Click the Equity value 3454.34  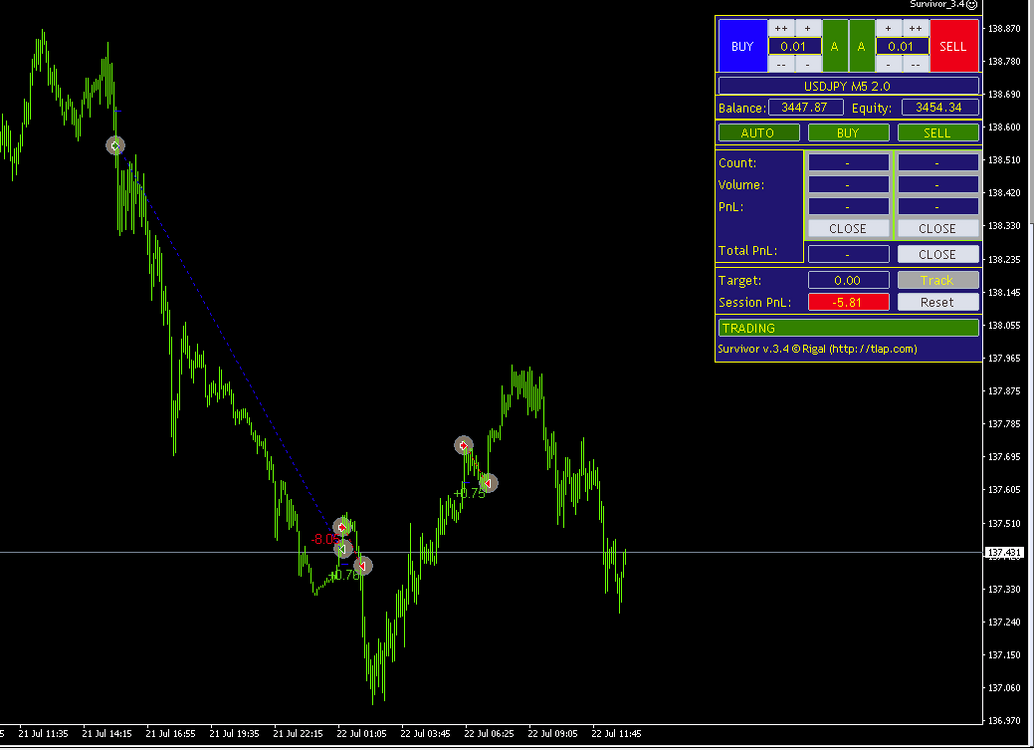click(x=940, y=108)
